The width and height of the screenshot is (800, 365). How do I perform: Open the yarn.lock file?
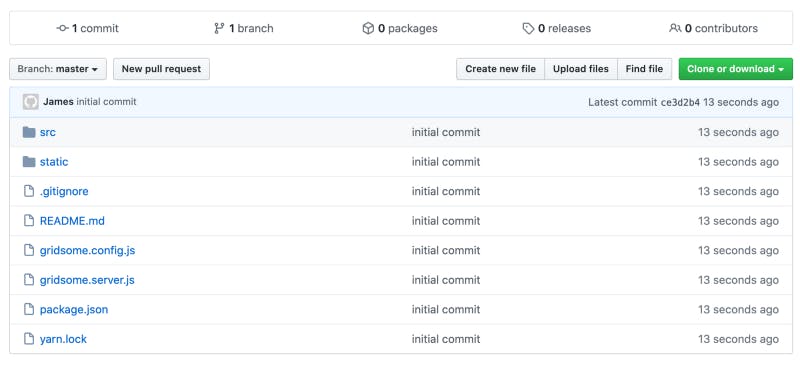[63, 339]
